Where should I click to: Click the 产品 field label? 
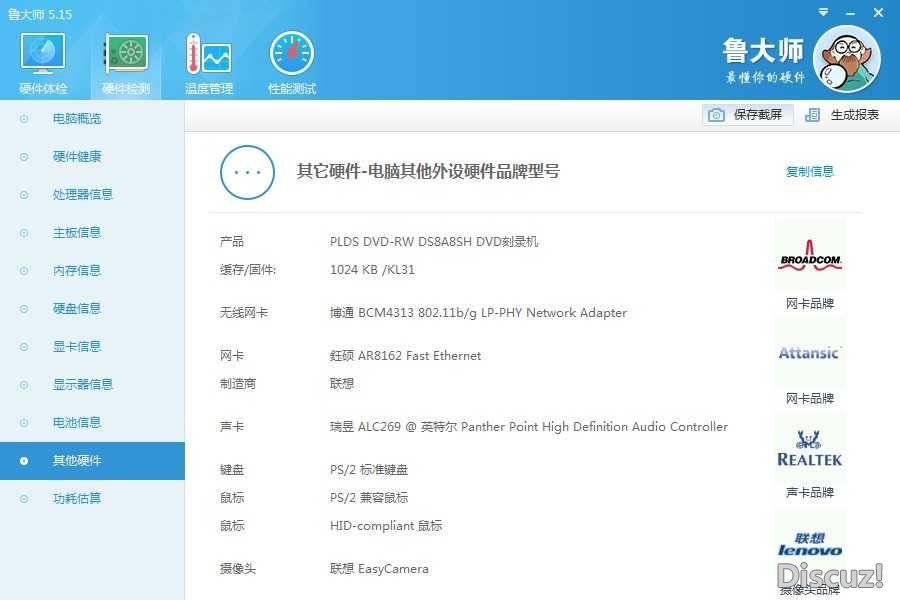click(x=231, y=242)
